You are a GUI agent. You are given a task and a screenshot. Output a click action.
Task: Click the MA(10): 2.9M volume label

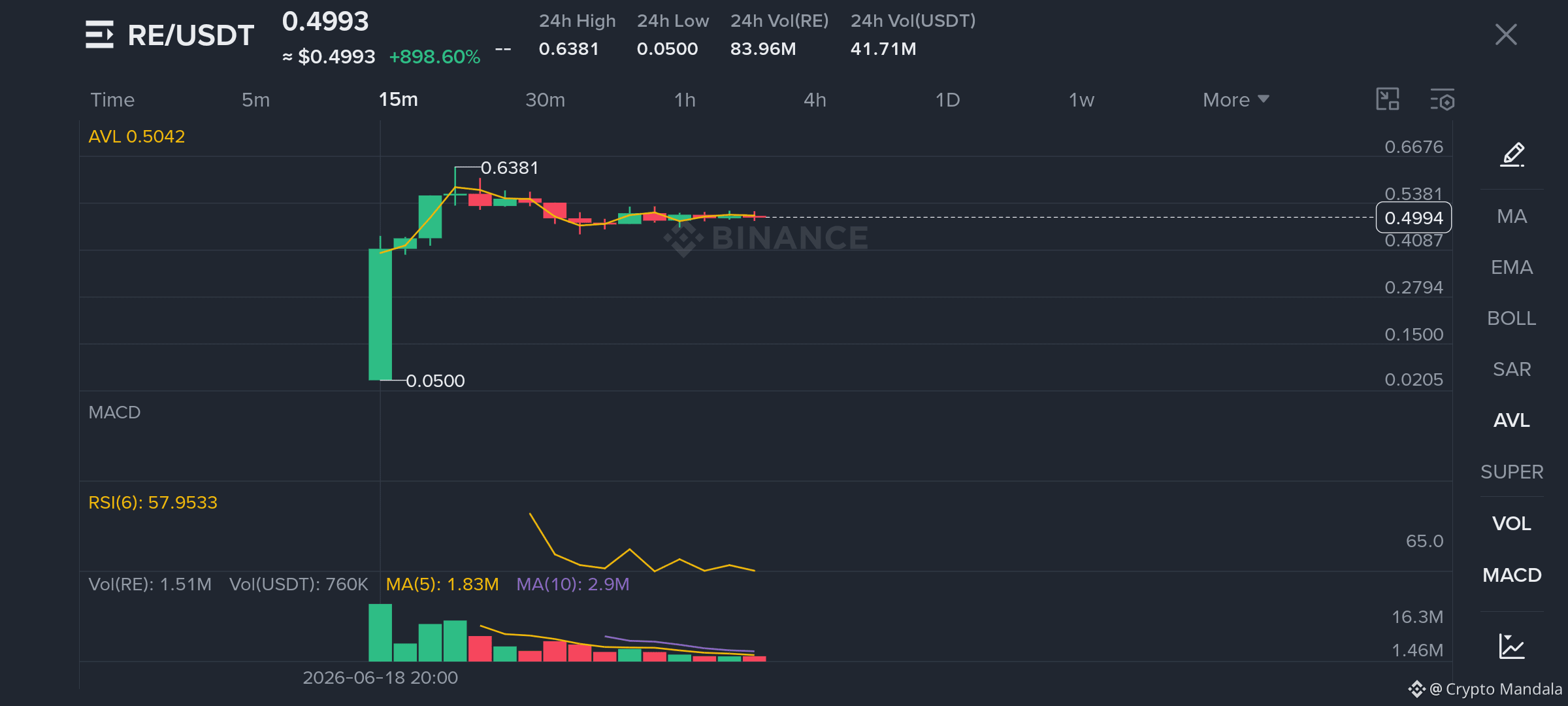573,584
